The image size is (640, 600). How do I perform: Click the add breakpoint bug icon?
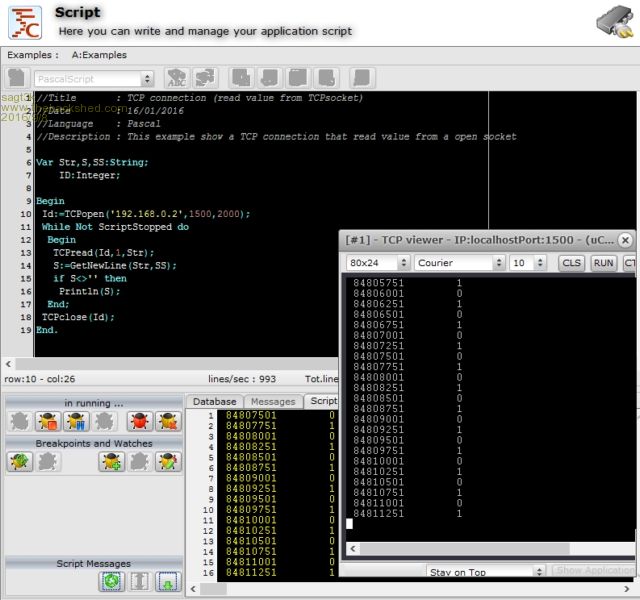110,461
